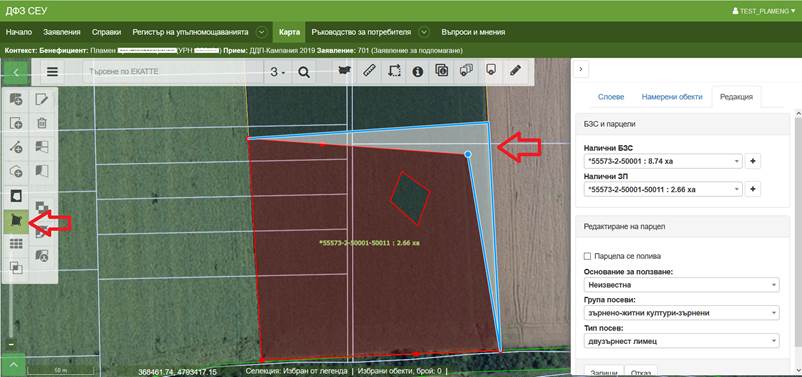The height and width of the screenshot is (377, 802).
Task: Click 'Отказ' cancel button
Action: 641,371
